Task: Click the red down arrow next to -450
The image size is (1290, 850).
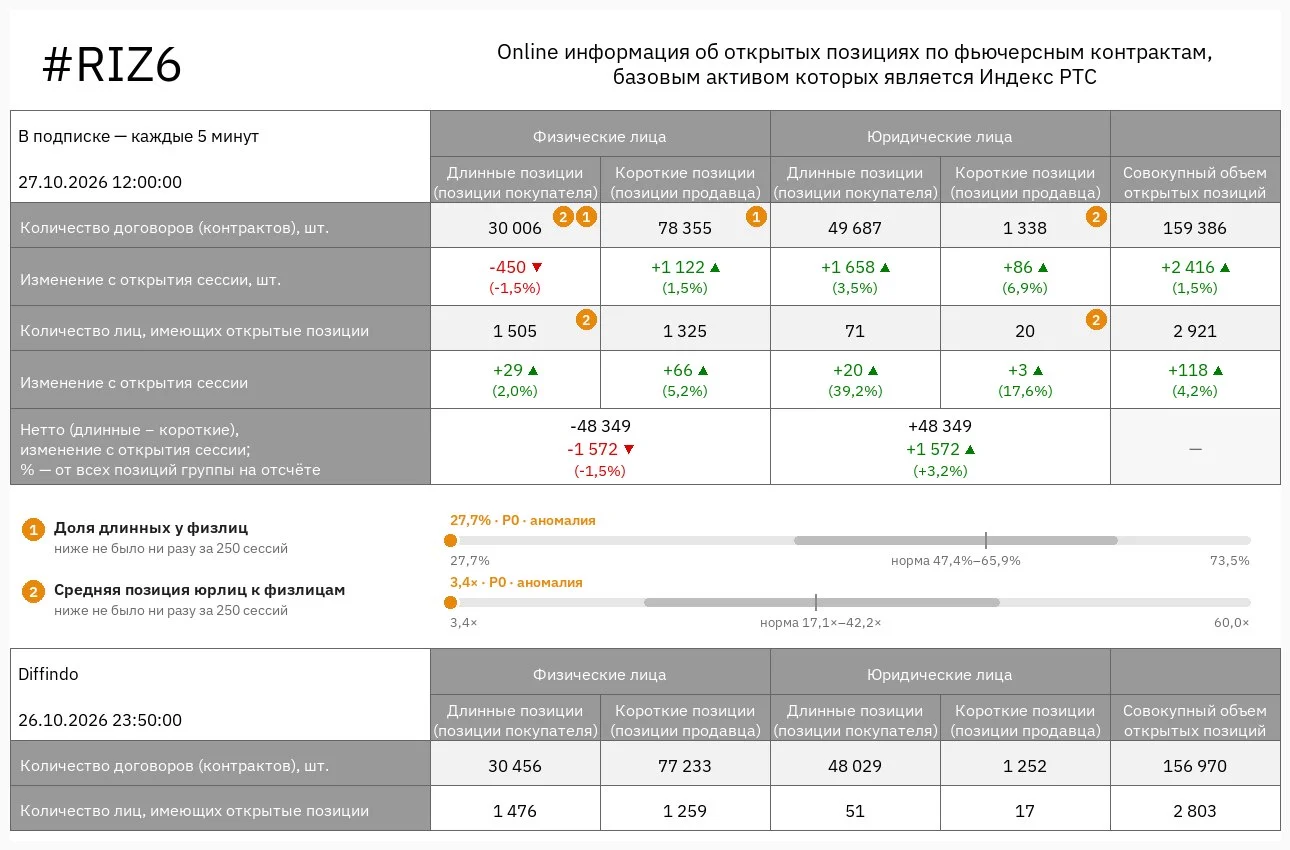Action: pos(537,268)
